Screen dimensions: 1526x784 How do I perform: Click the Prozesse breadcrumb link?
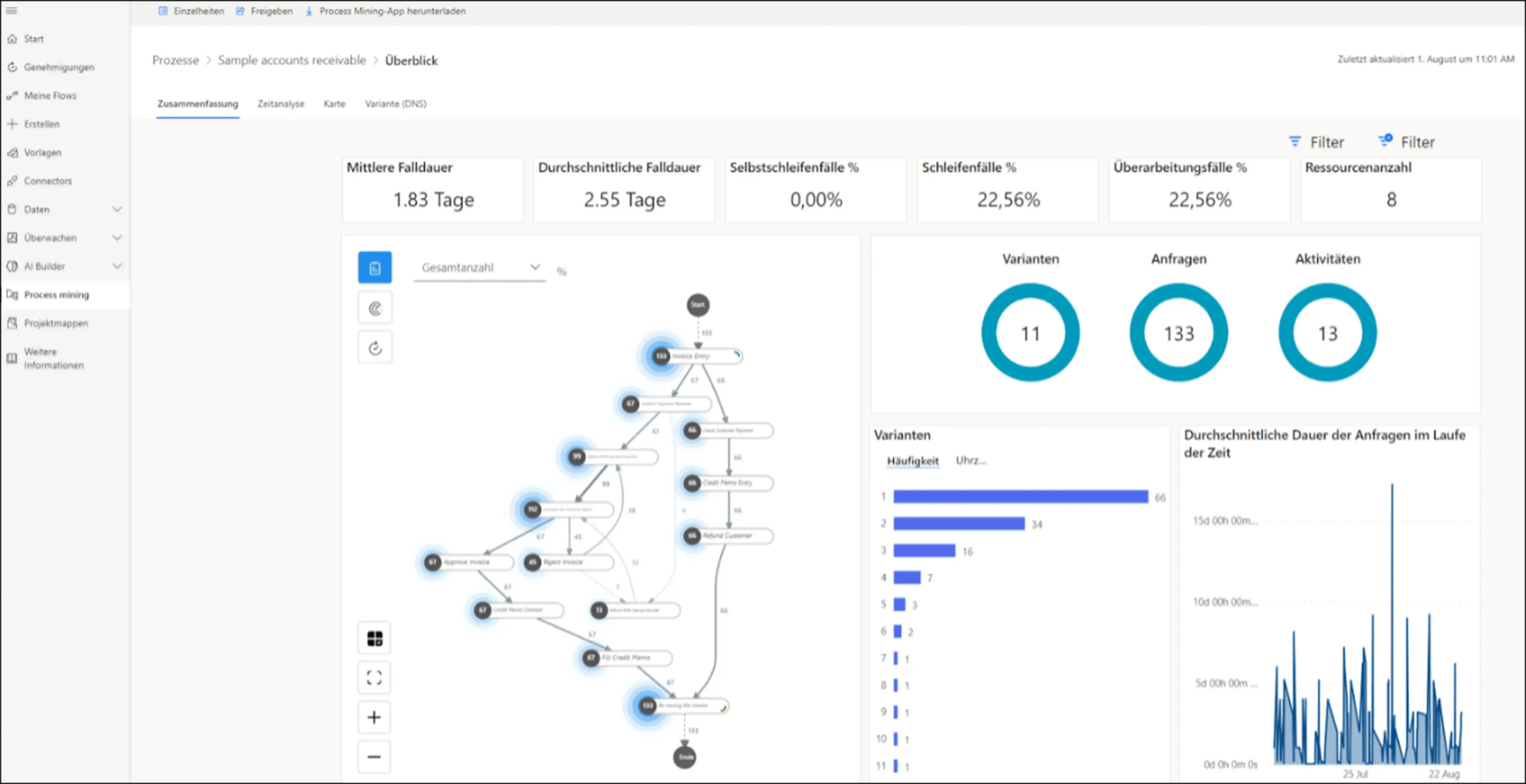(x=175, y=60)
